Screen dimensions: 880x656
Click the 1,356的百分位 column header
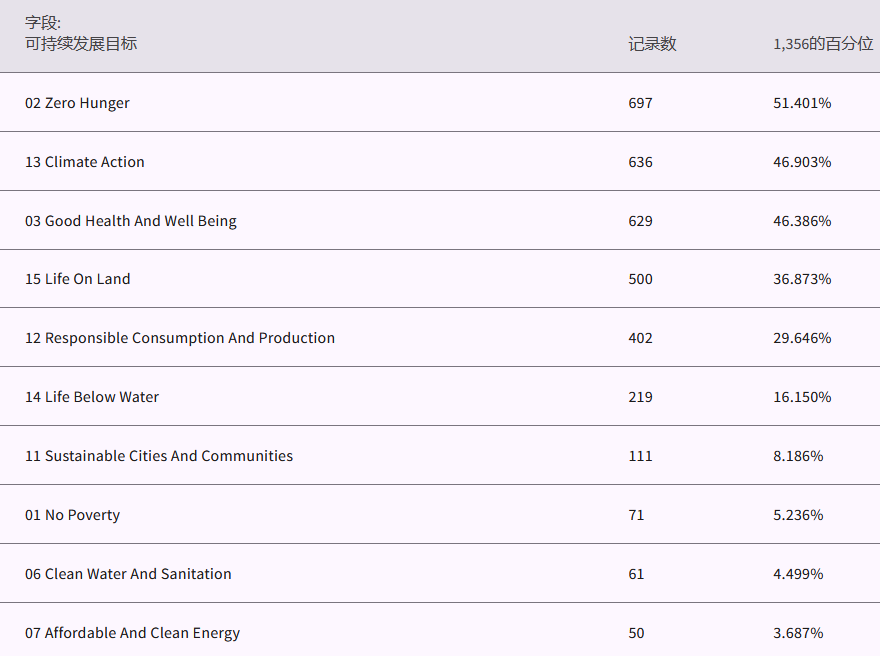click(x=822, y=44)
